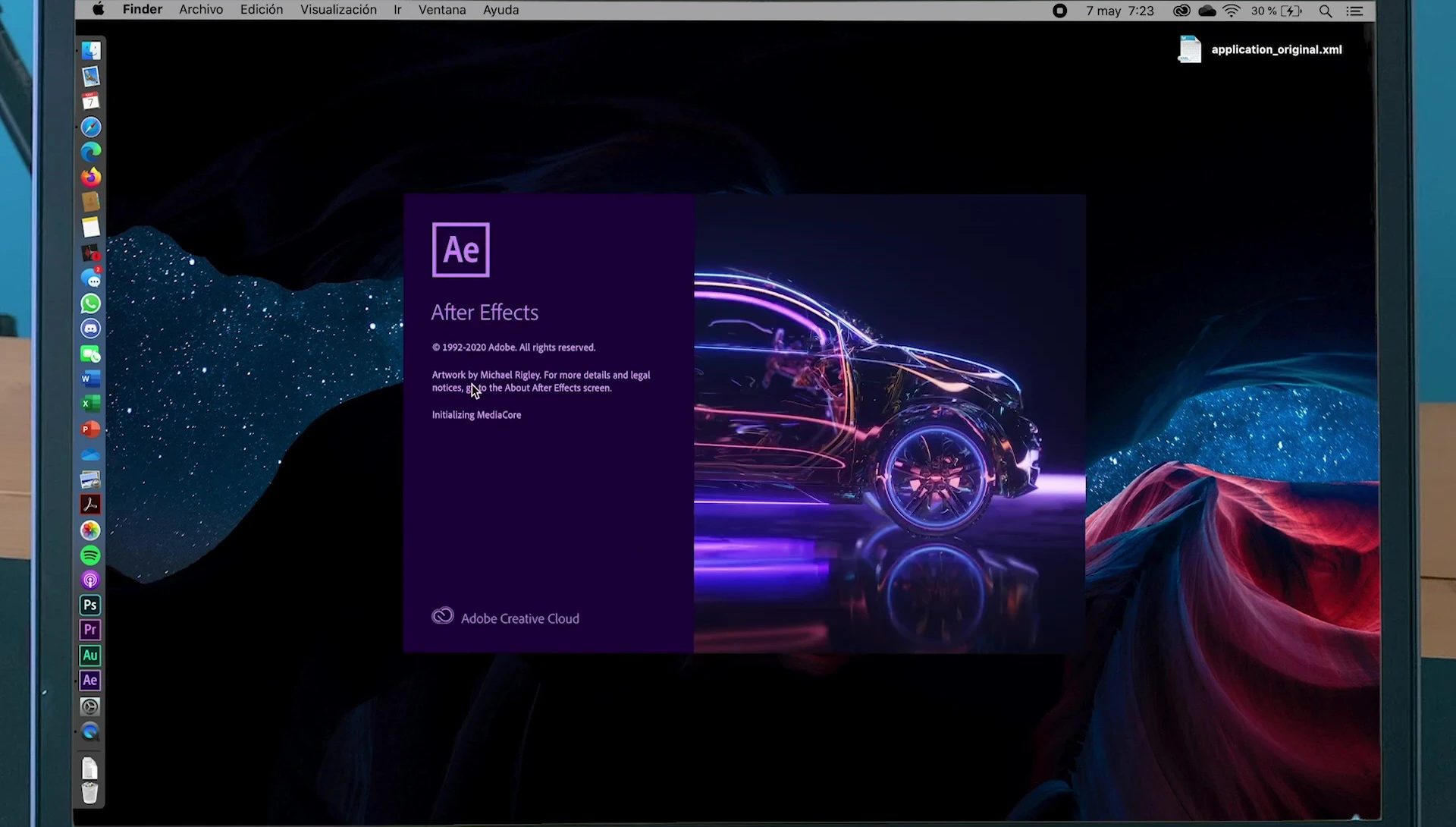Viewport: 1456px width, 827px height.
Task: Open the Edición menu
Action: (262, 10)
